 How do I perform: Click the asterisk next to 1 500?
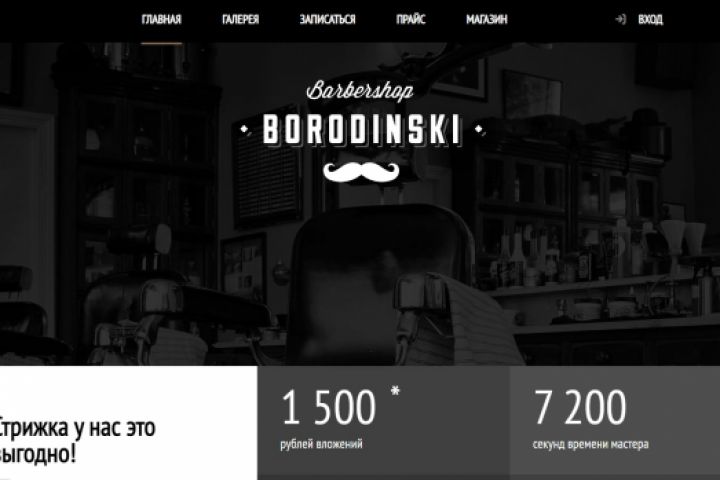[x=395, y=392]
